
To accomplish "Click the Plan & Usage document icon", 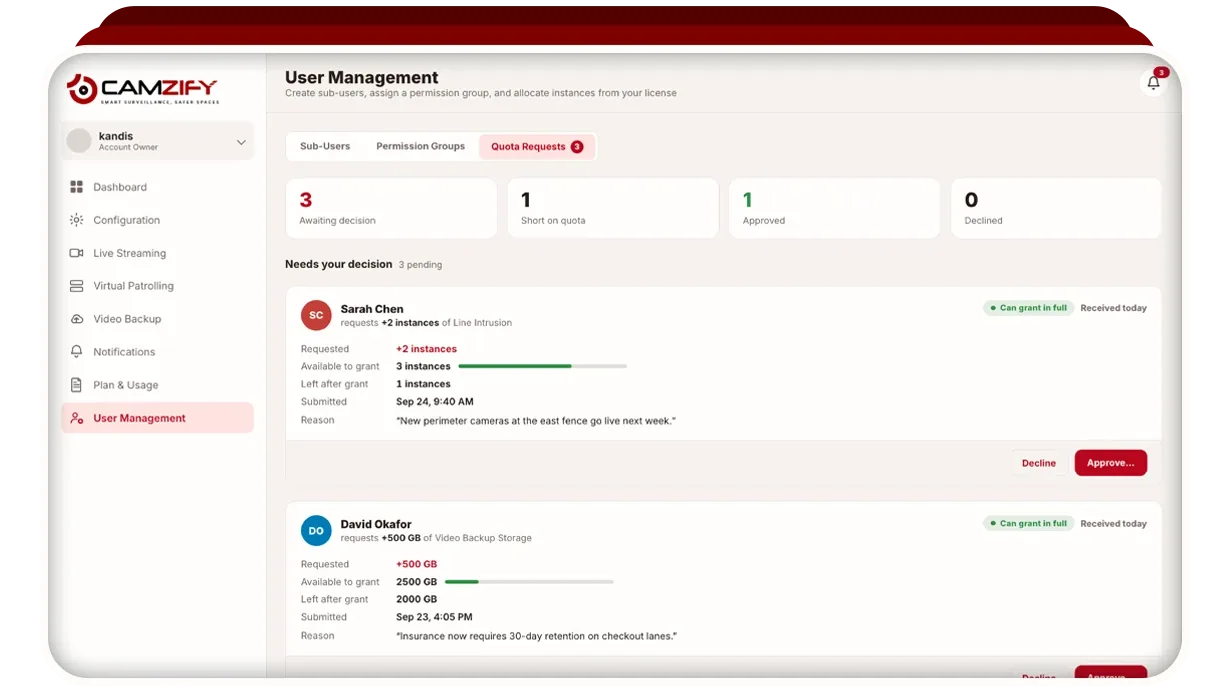I will (76, 385).
